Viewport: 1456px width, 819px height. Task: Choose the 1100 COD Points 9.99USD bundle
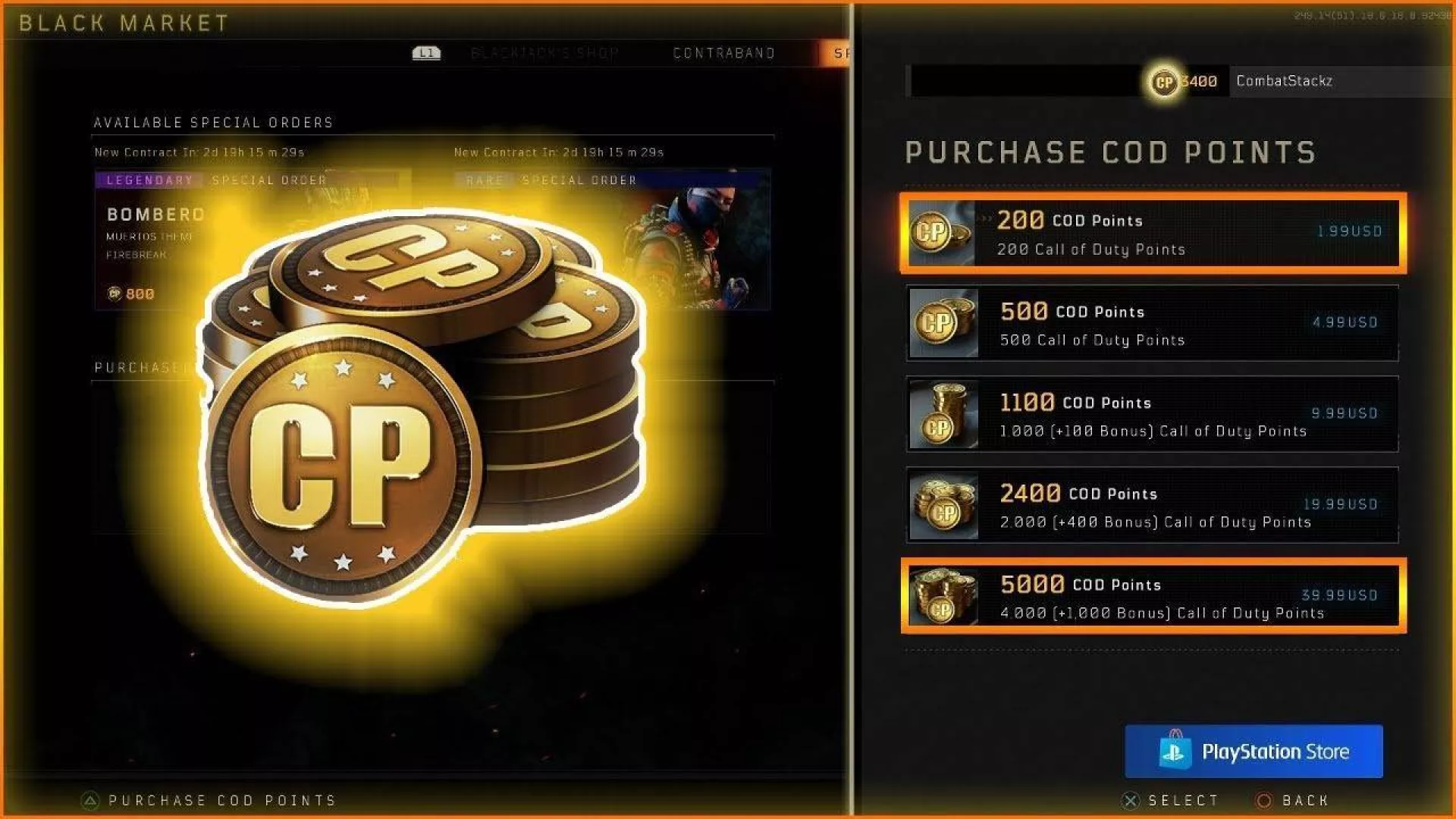pyautogui.click(x=1152, y=414)
